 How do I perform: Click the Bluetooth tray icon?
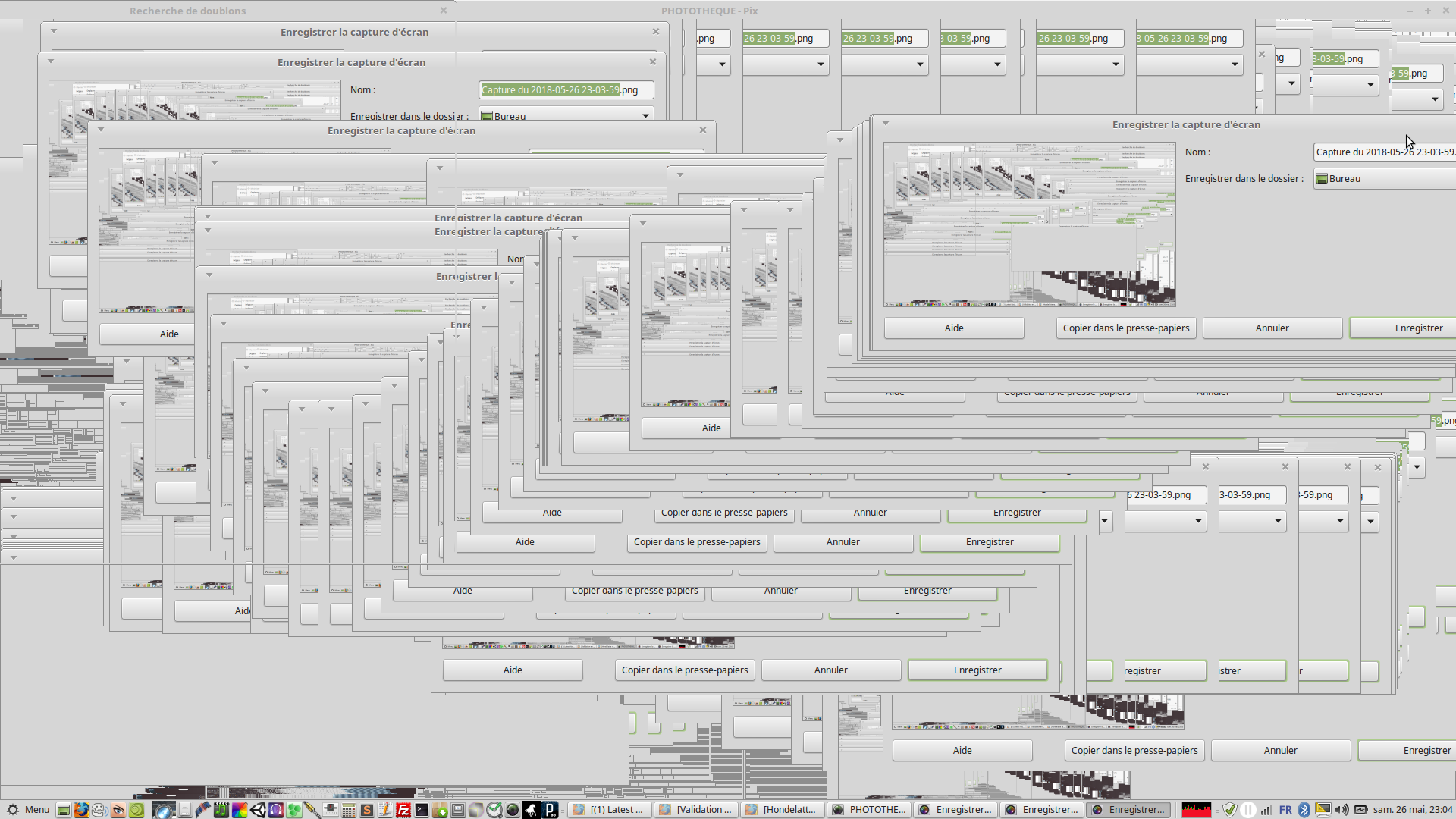coord(1304,810)
